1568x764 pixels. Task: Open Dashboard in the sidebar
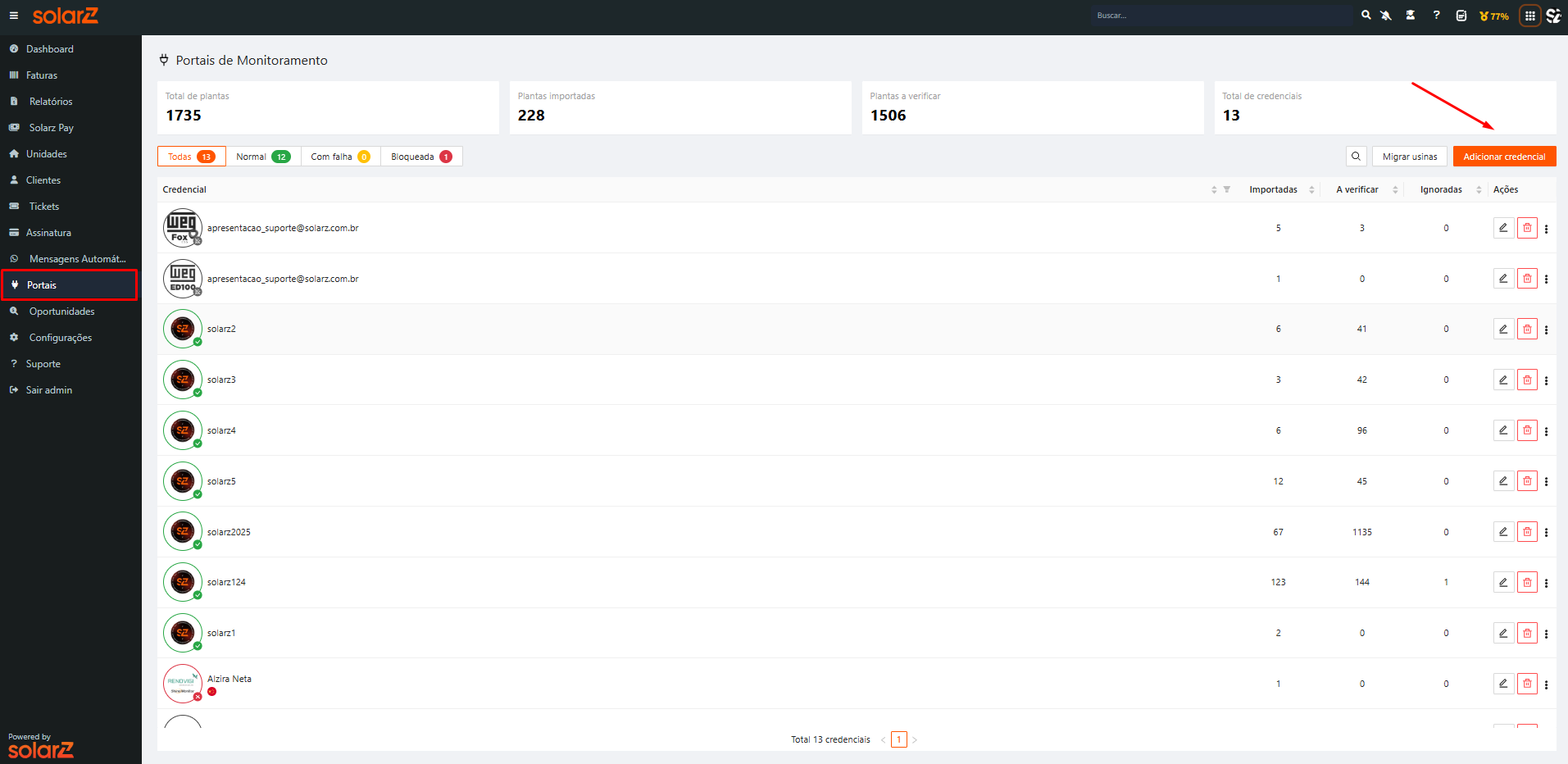point(70,49)
